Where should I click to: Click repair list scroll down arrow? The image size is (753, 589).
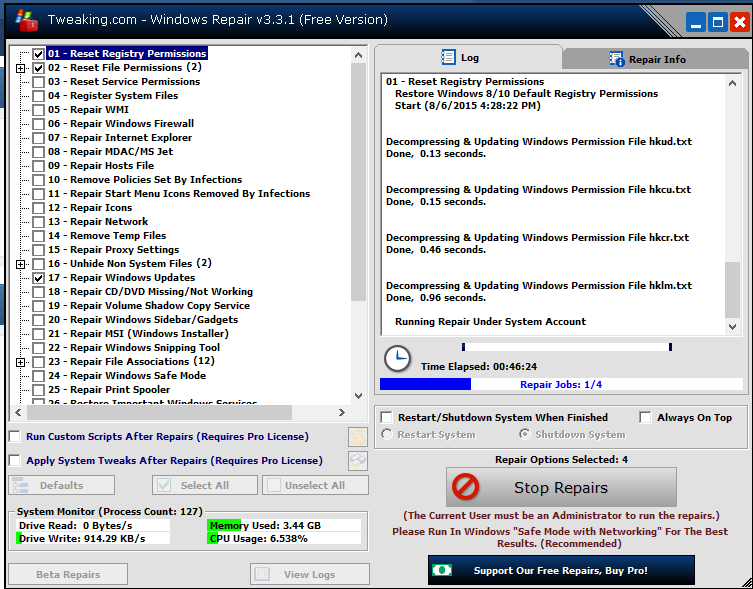358,396
